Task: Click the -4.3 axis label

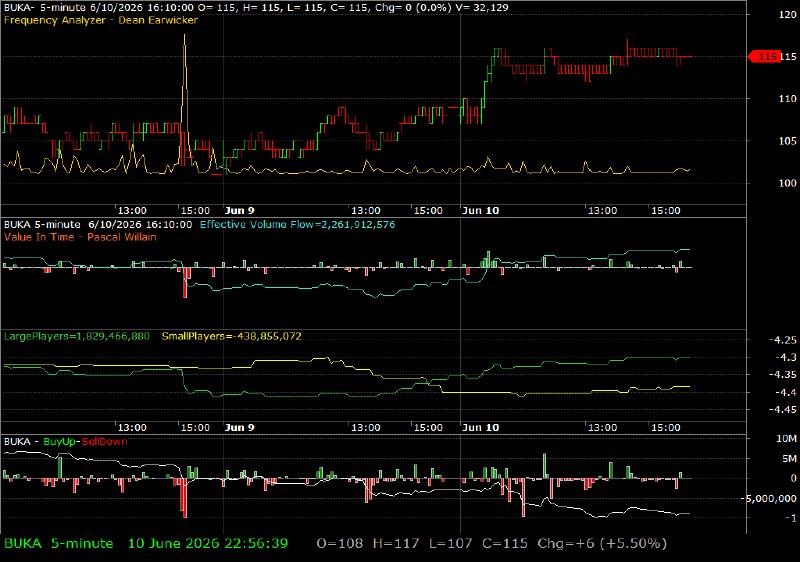Action: pos(785,357)
